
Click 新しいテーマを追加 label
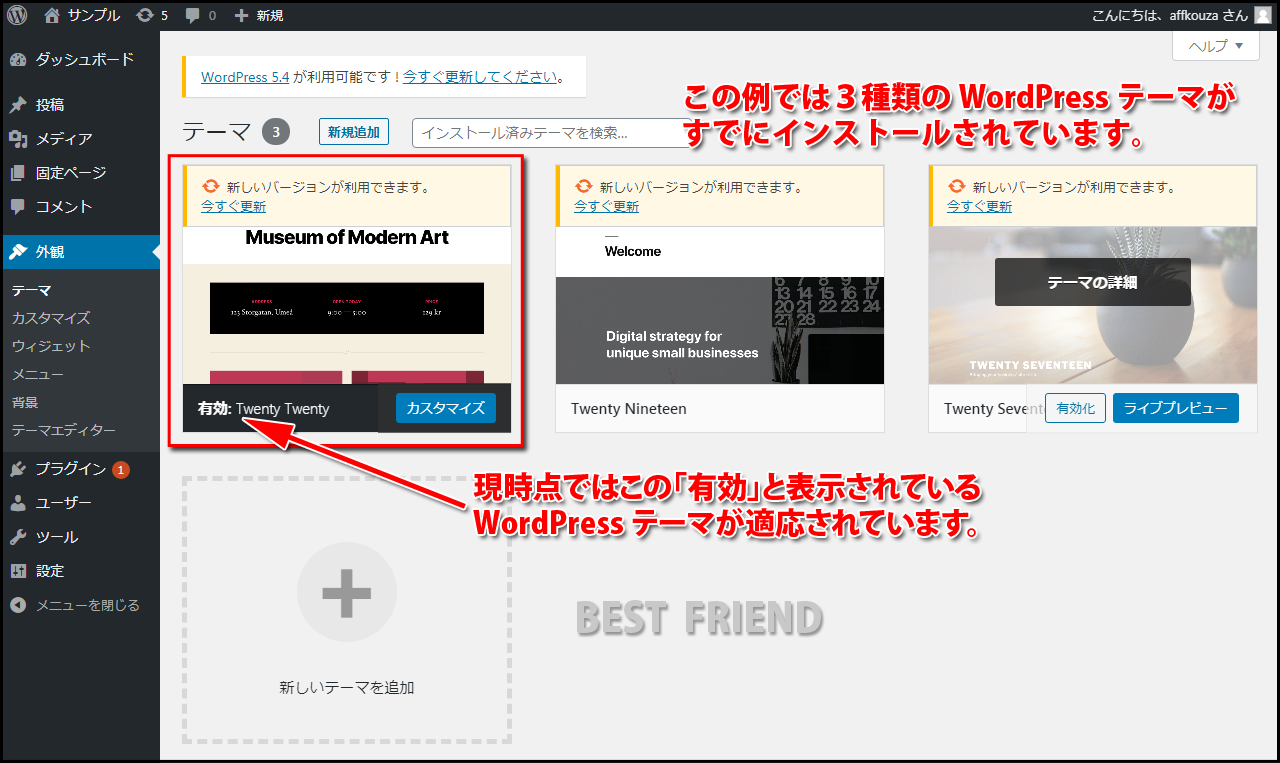[x=347, y=687]
